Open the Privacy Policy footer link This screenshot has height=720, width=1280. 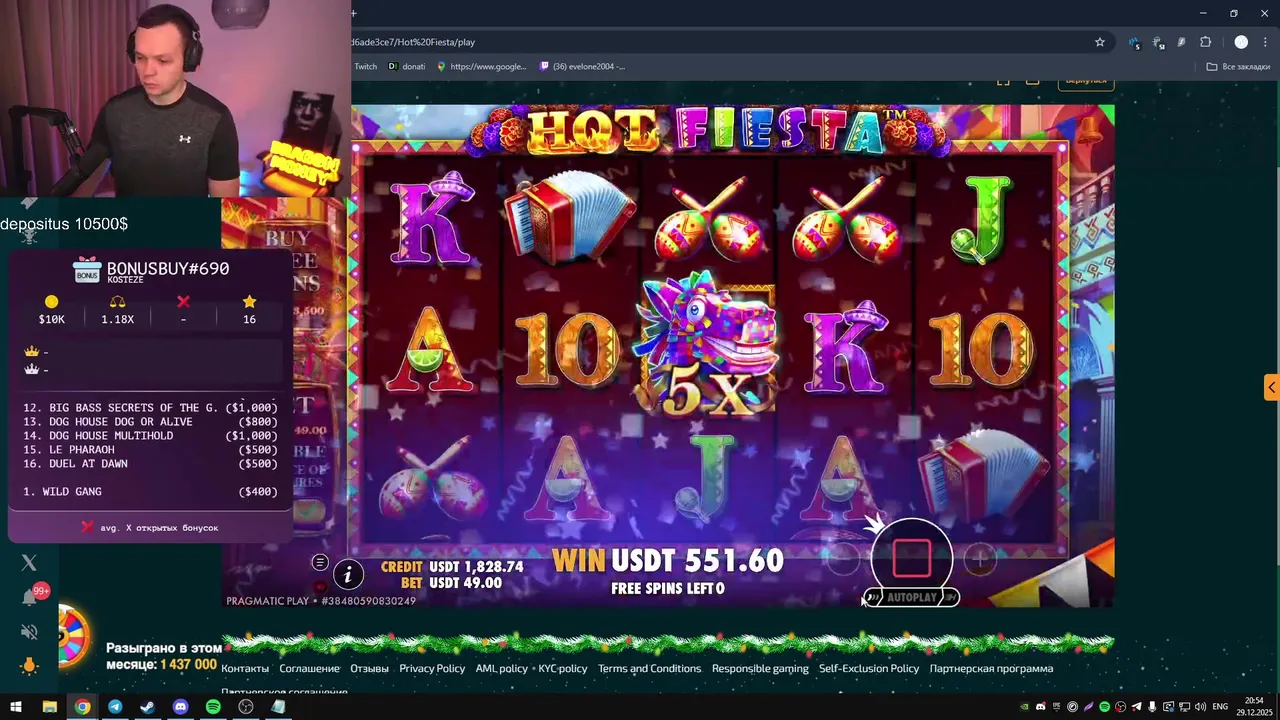pos(432,668)
